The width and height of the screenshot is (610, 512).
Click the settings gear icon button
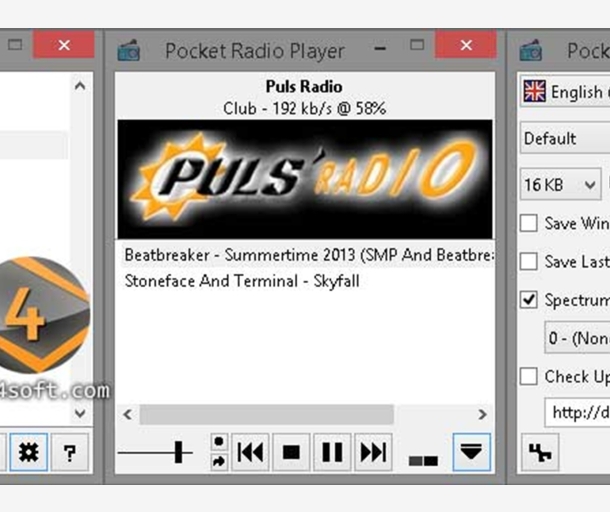(x=28, y=453)
